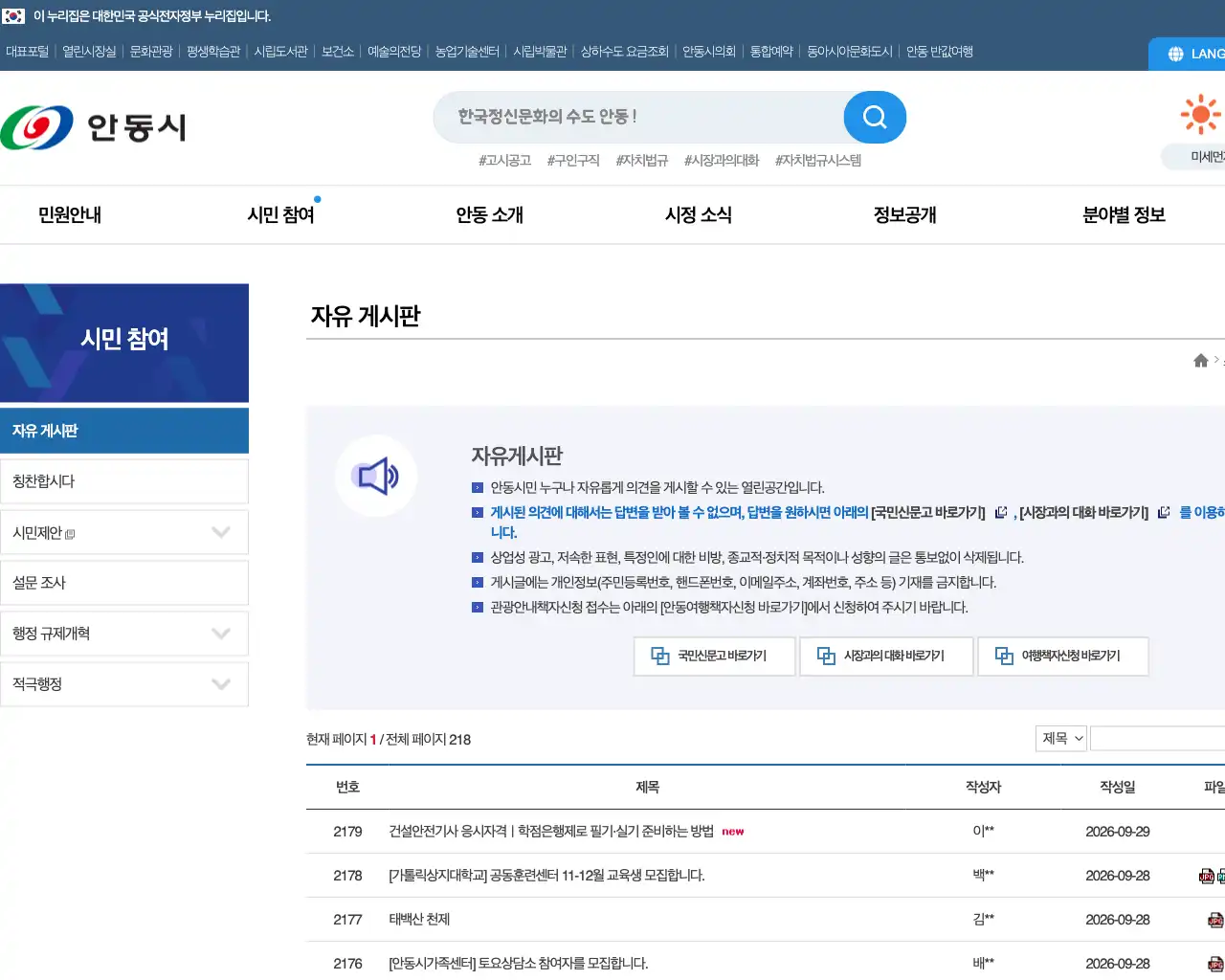Image resolution: width=1225 pixels, height=980 pixels.
Task: Open post 가톨릭상지대학교 공동훈련센터 교육생 모집
Action: [x=546, y=876]
